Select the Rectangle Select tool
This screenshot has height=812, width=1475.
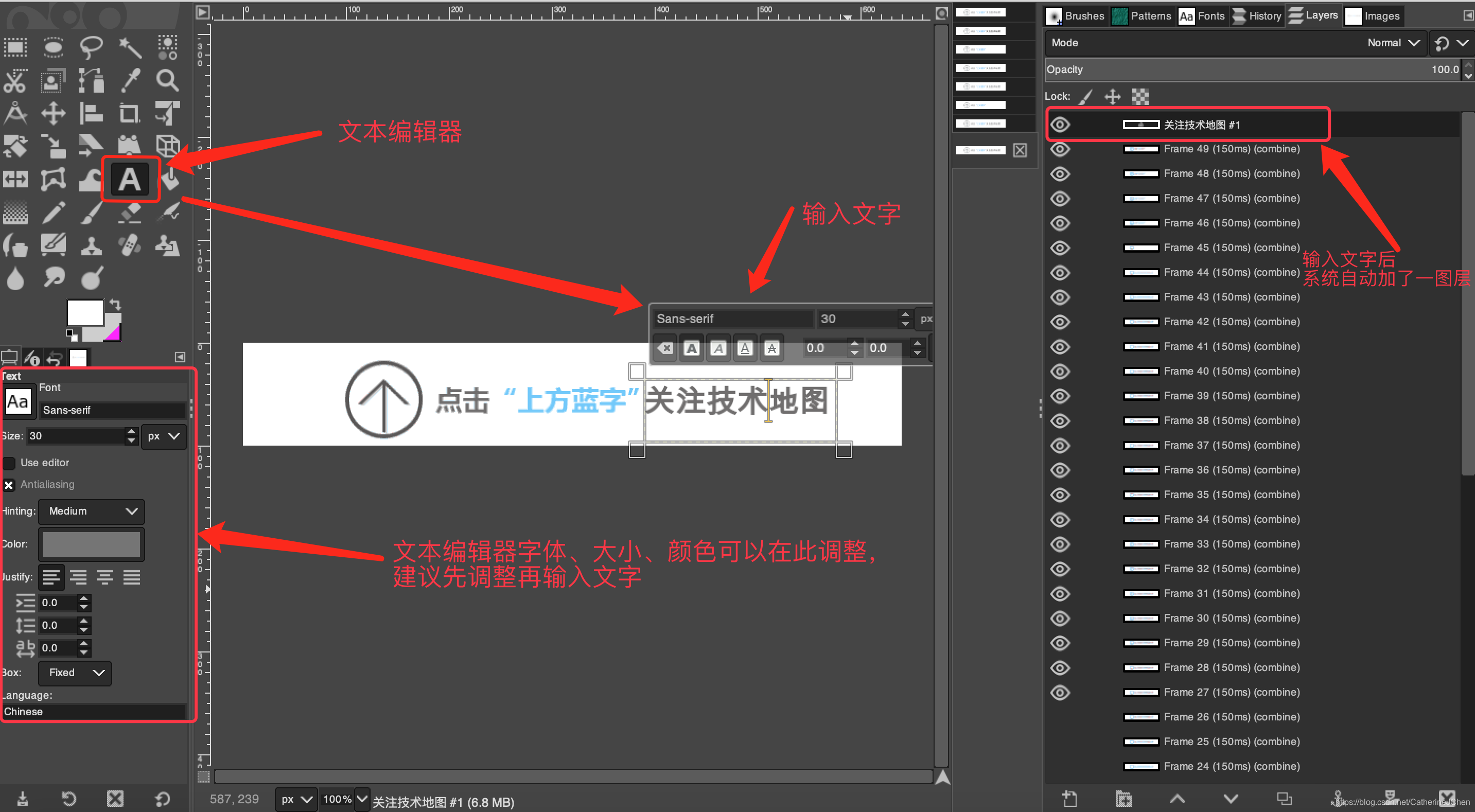click(x=15, y=47)
